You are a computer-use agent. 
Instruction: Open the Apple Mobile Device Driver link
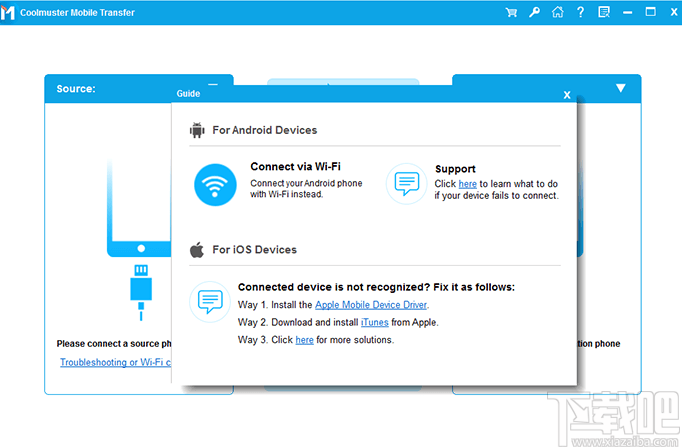click(371, 305)
